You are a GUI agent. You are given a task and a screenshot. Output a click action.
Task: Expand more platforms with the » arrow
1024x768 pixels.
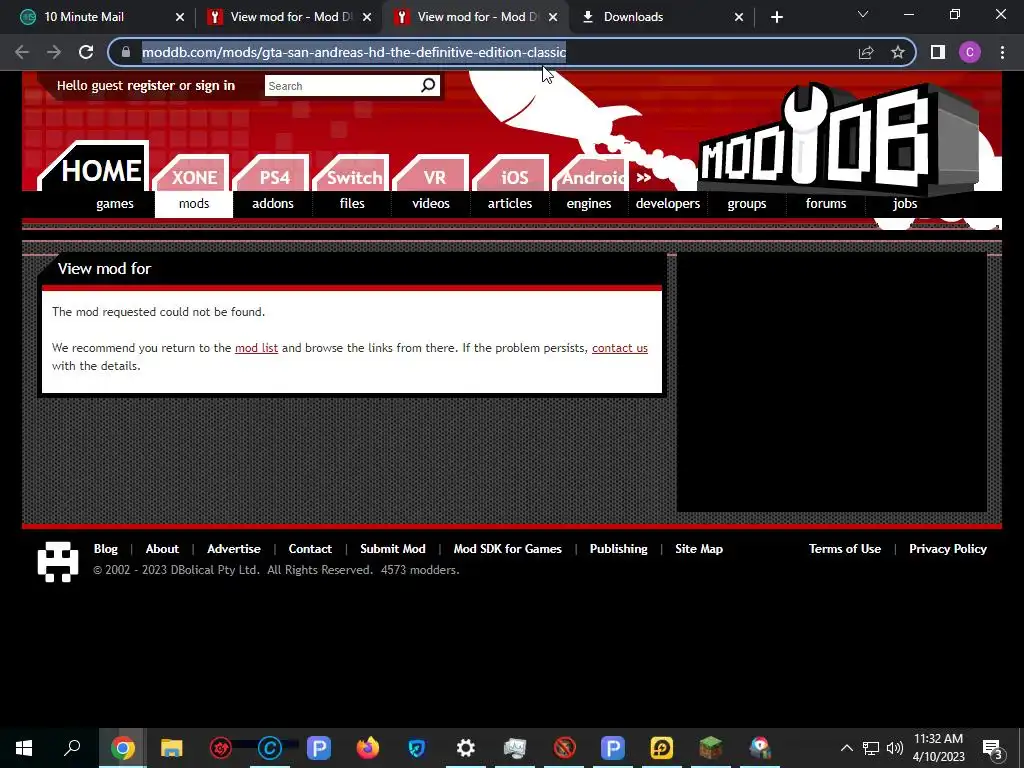tap(643, 178)
